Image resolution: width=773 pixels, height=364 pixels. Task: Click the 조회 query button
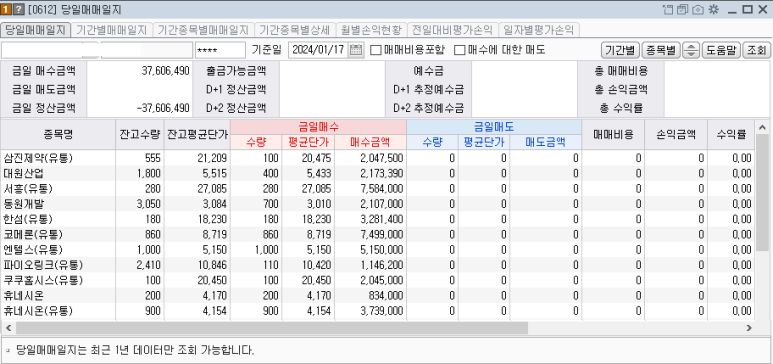(x=756, y=50)
